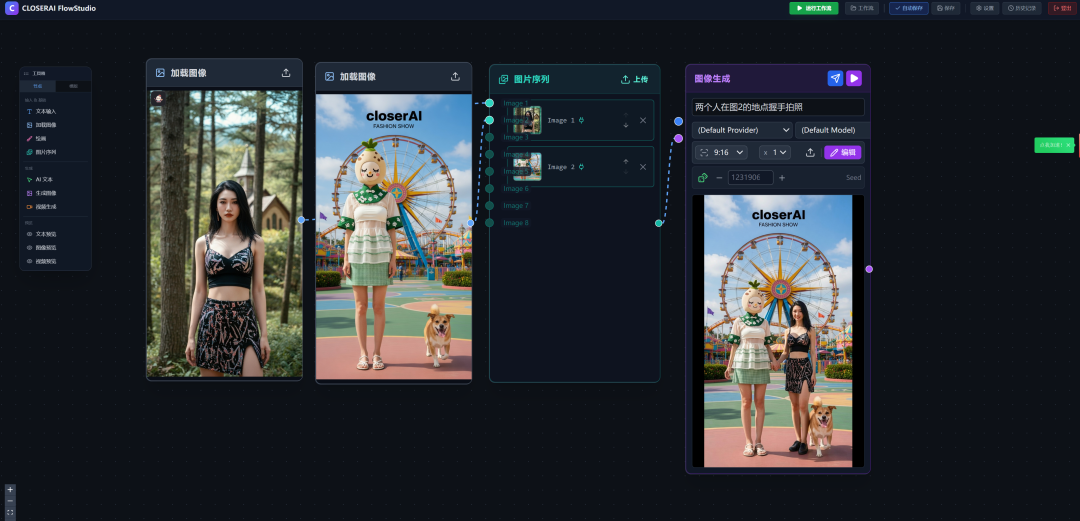
Task: Click the Image 8 input port
Action: coord(489,223)
